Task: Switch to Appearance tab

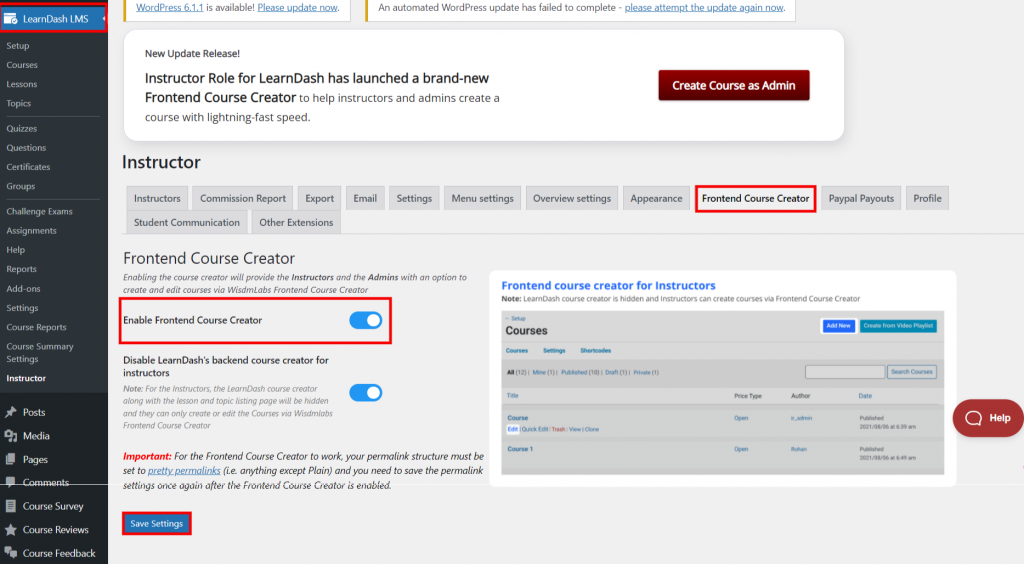Action: tap(656, 198)
